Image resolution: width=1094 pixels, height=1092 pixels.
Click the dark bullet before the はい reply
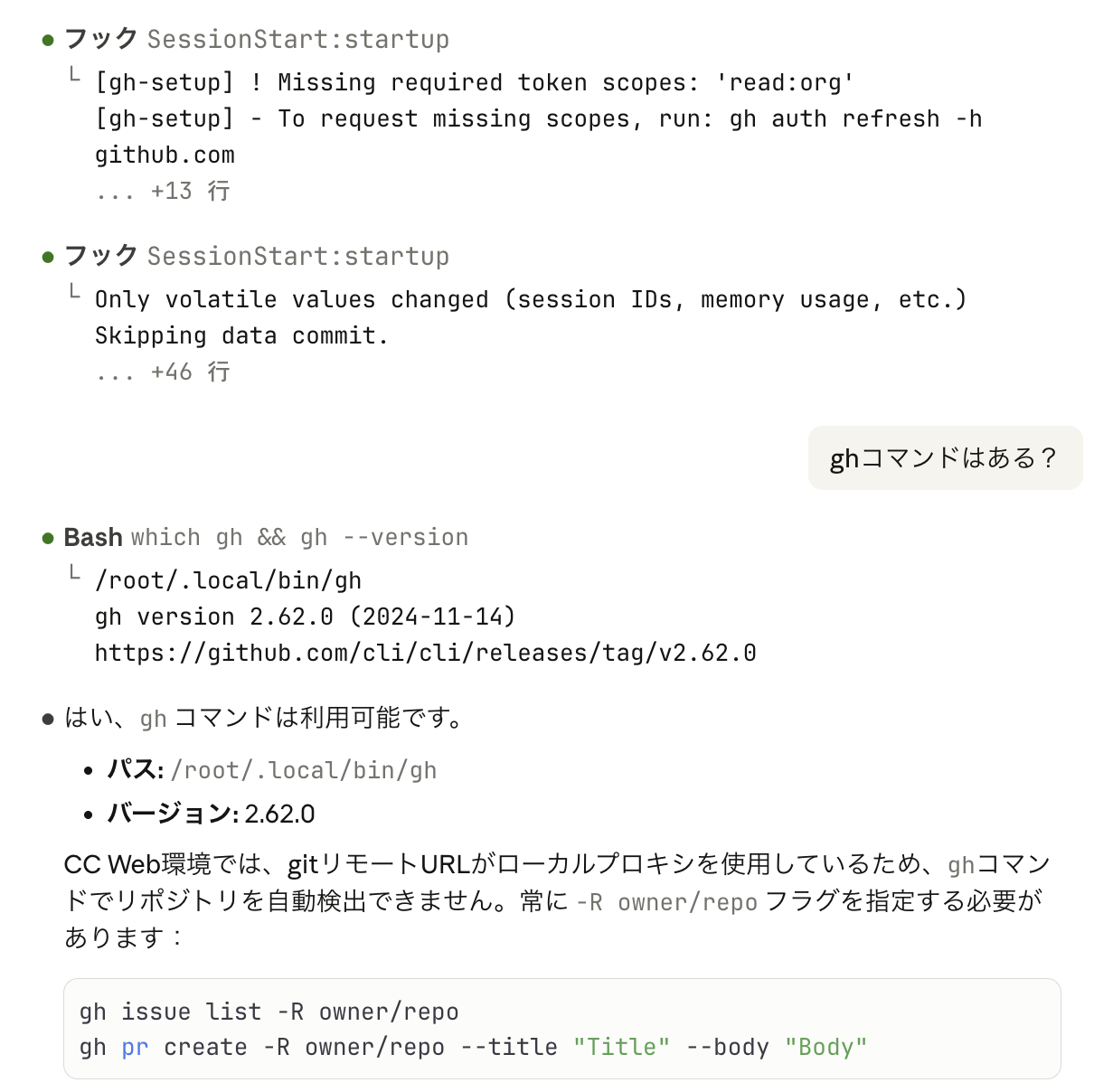tap(48, 720)
